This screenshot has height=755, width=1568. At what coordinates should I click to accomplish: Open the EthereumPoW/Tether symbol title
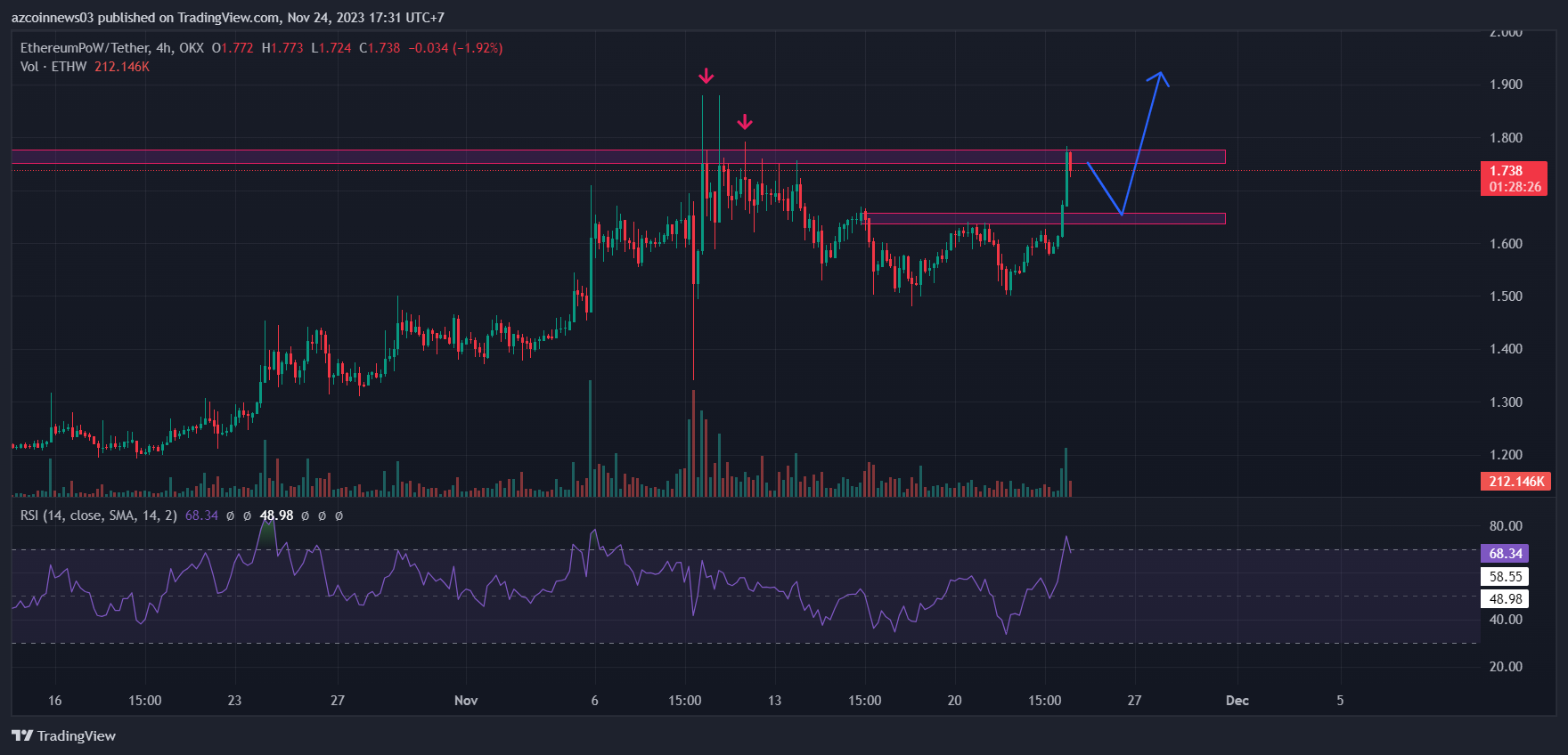click(x=111, y=48)
